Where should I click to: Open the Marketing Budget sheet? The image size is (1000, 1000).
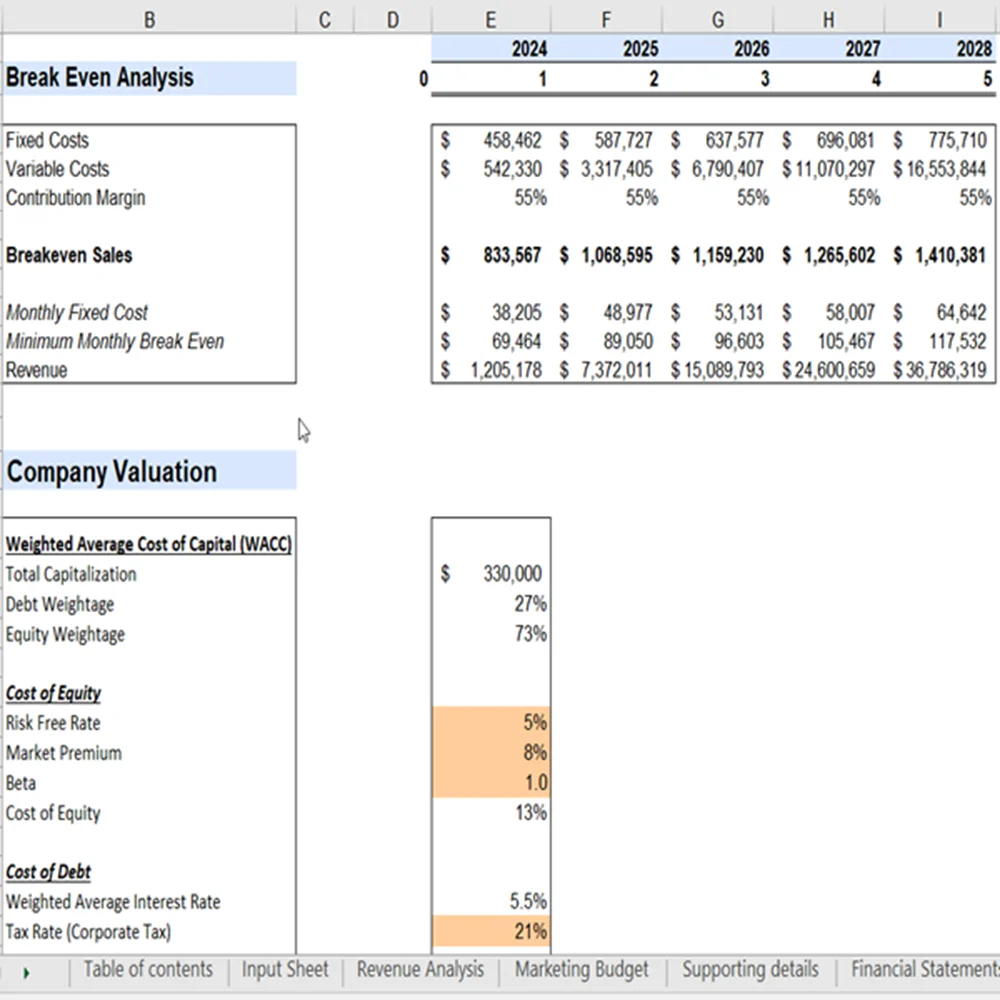tap(581, 969)
